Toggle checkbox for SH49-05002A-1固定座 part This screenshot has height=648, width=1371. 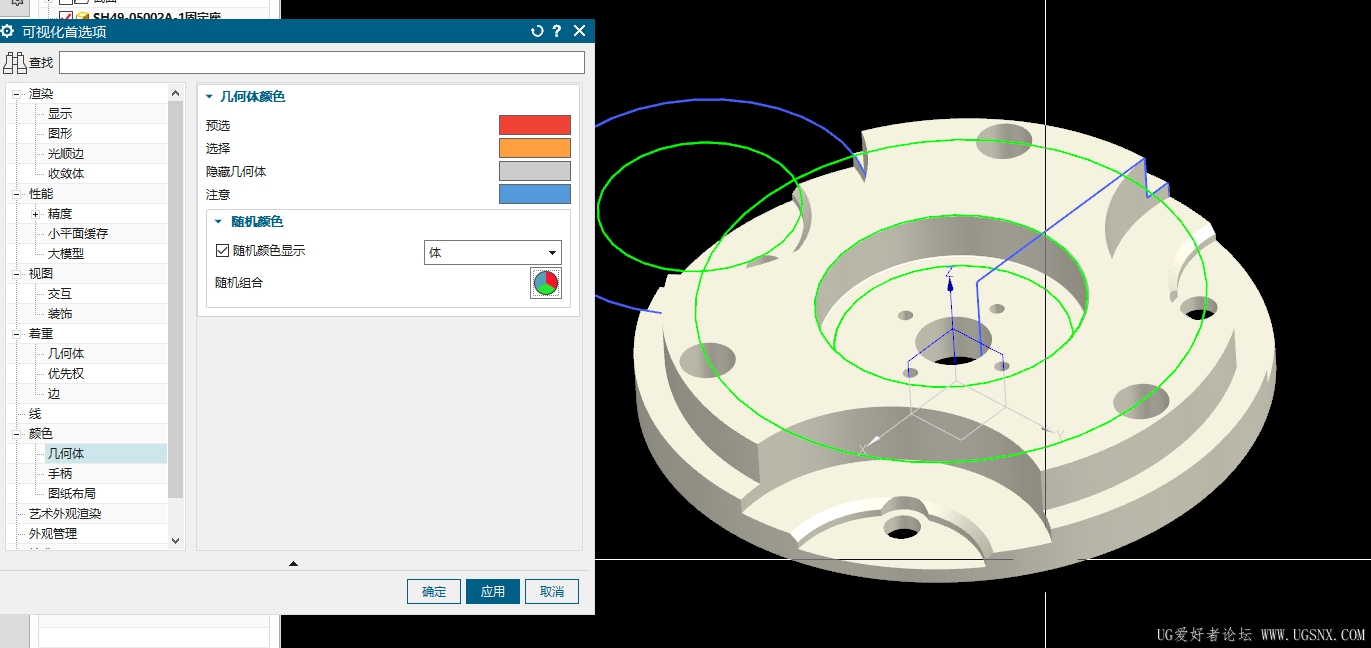(x=66, y=17)
